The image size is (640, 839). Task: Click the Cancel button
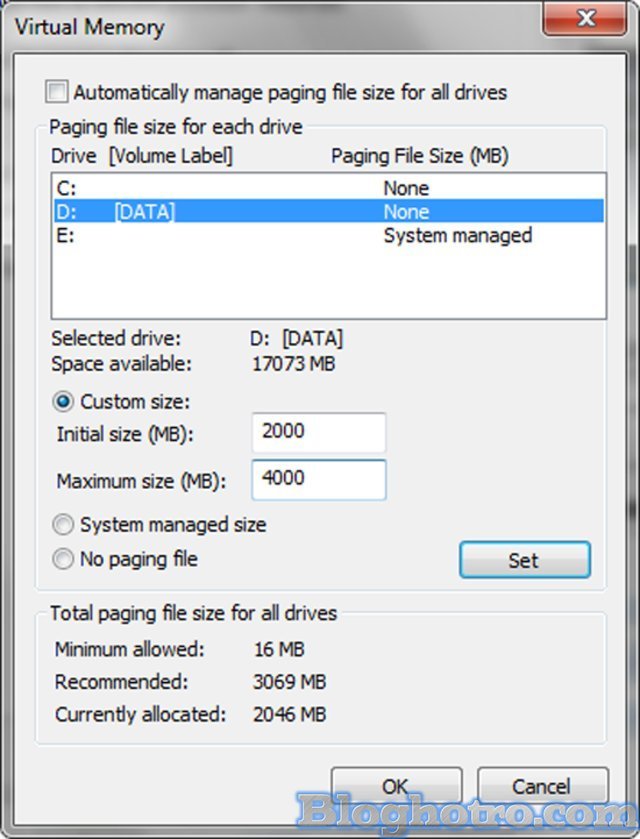(543, 786)
